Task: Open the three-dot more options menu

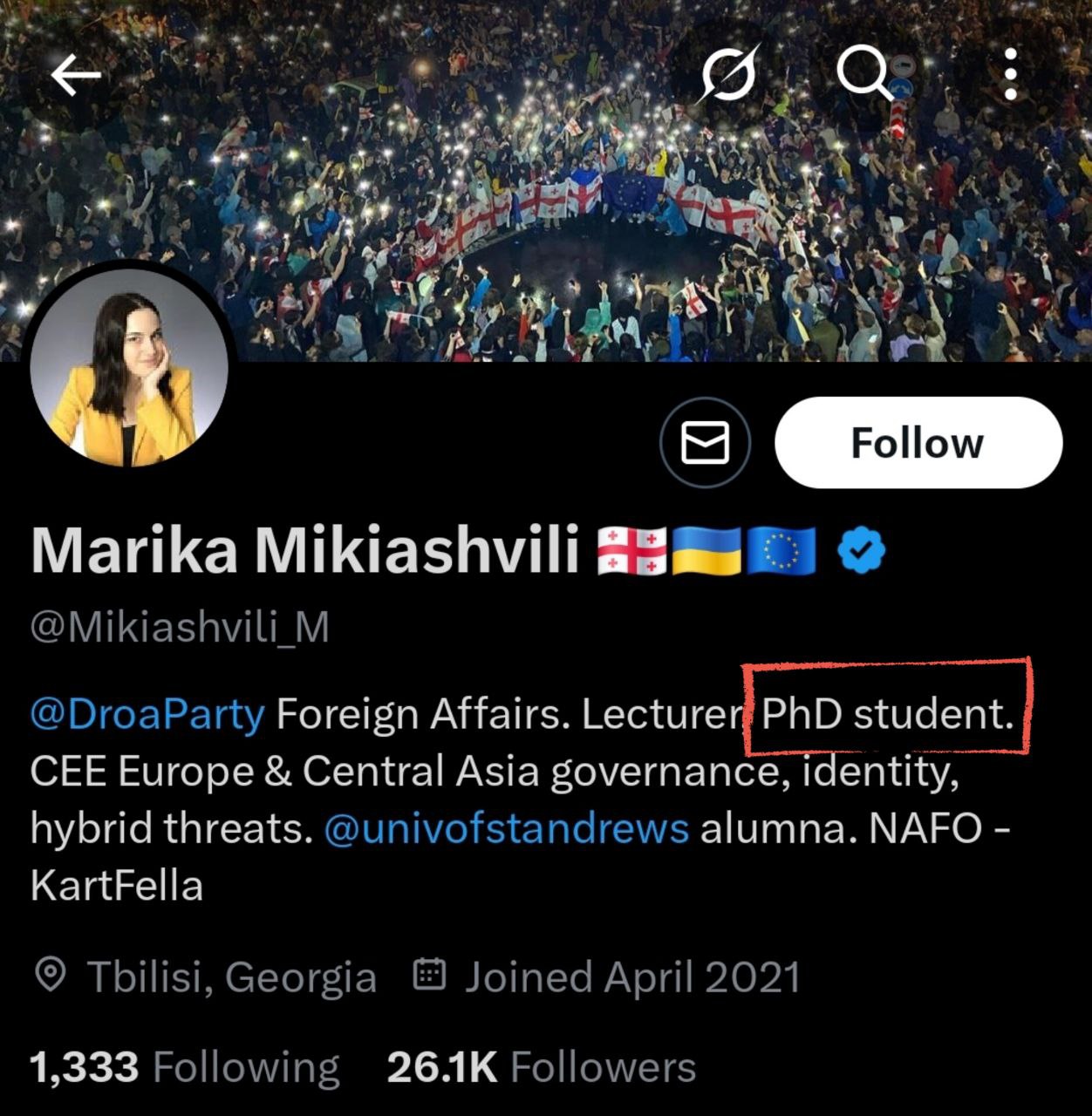Action: (1010, 74)
